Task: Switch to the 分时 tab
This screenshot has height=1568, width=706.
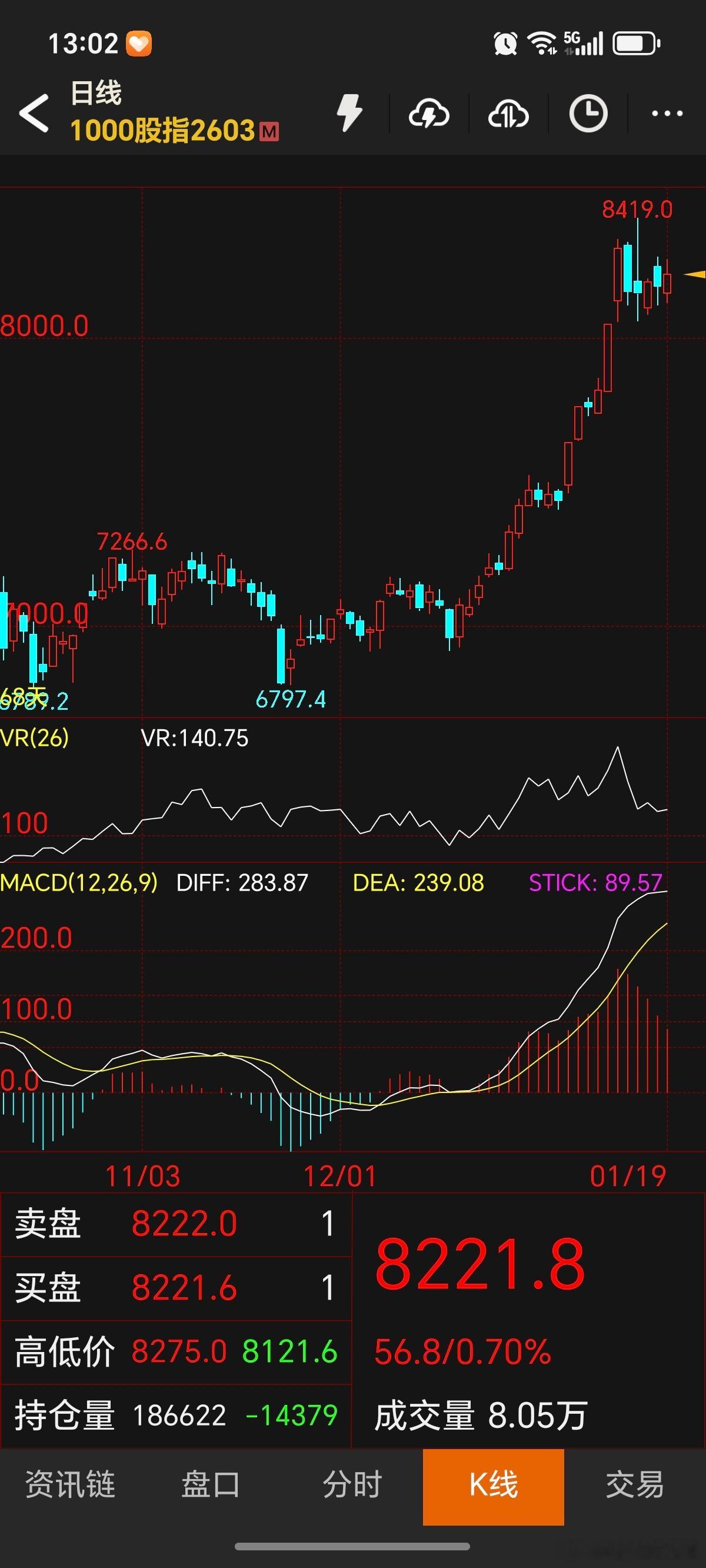Action: (x=352, y=1484)
